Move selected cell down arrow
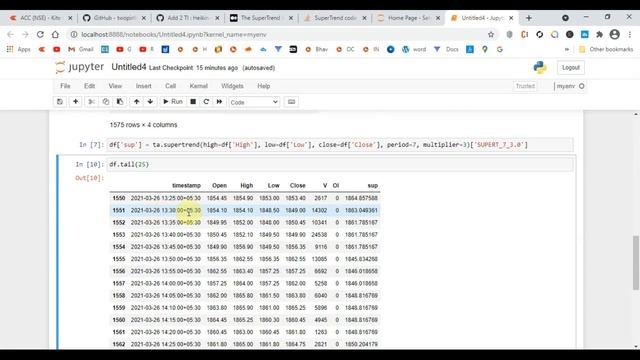The height and width of the screenshot is (360, 640). [x=150, y=102]
